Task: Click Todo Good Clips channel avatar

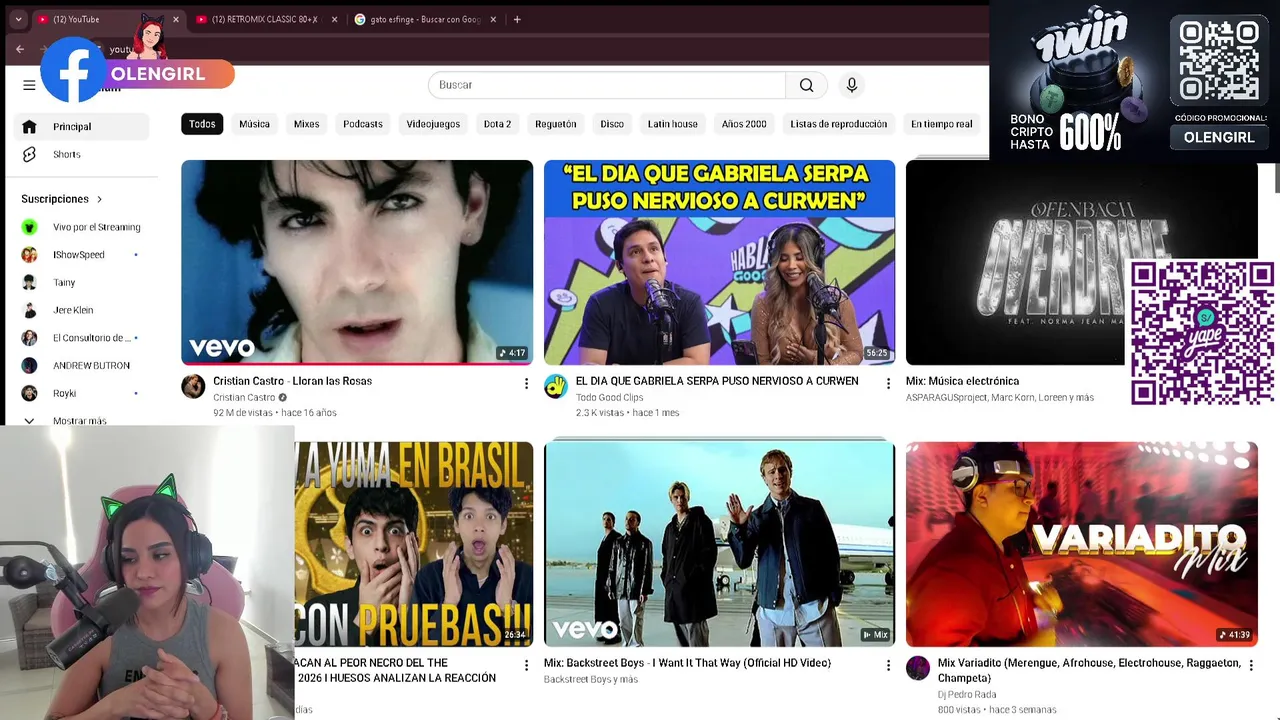Action: (x=556, y=386)
